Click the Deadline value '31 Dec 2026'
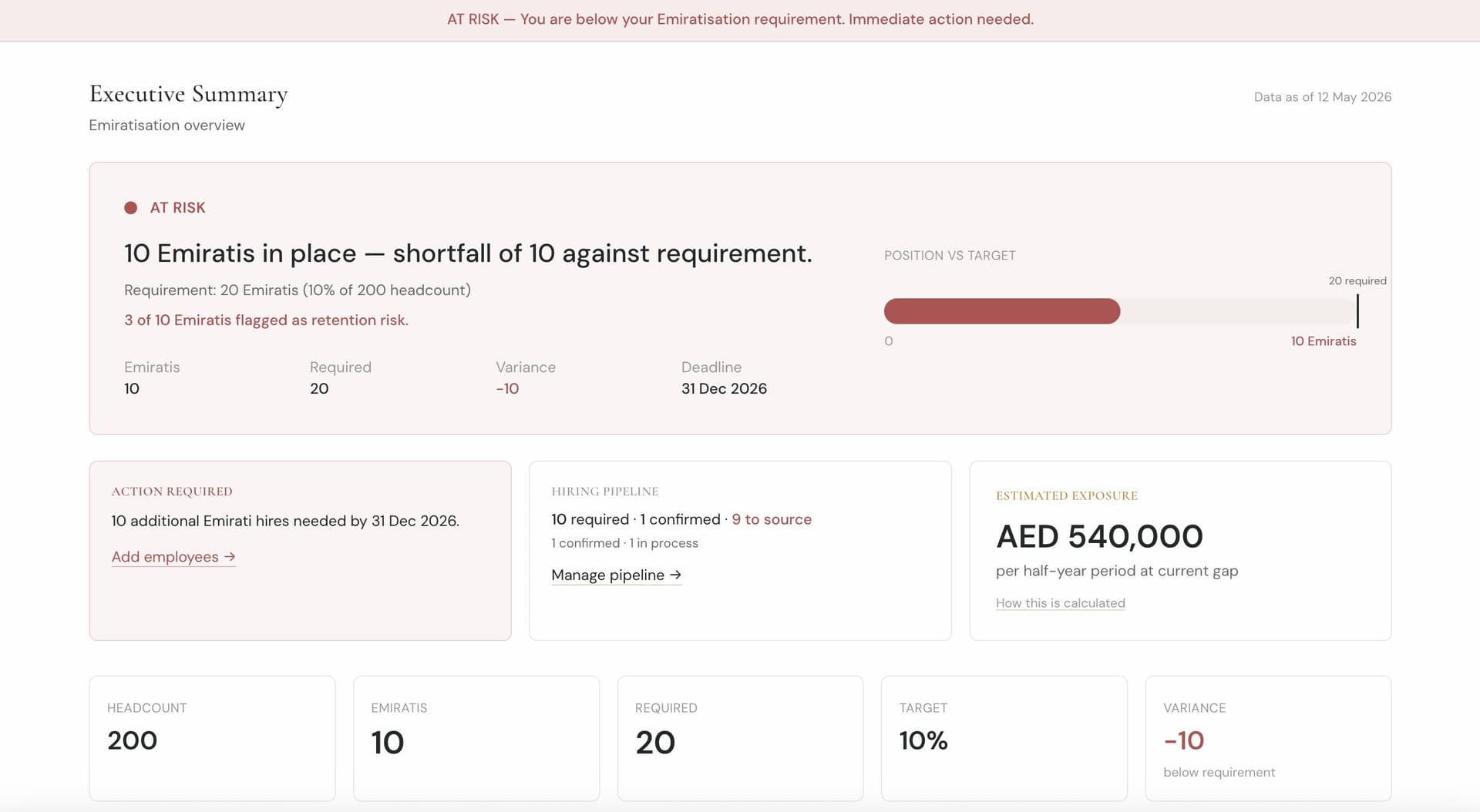The width and height of the screenshot is (1480, 812). pyautogui.click(x=724, y=389)
